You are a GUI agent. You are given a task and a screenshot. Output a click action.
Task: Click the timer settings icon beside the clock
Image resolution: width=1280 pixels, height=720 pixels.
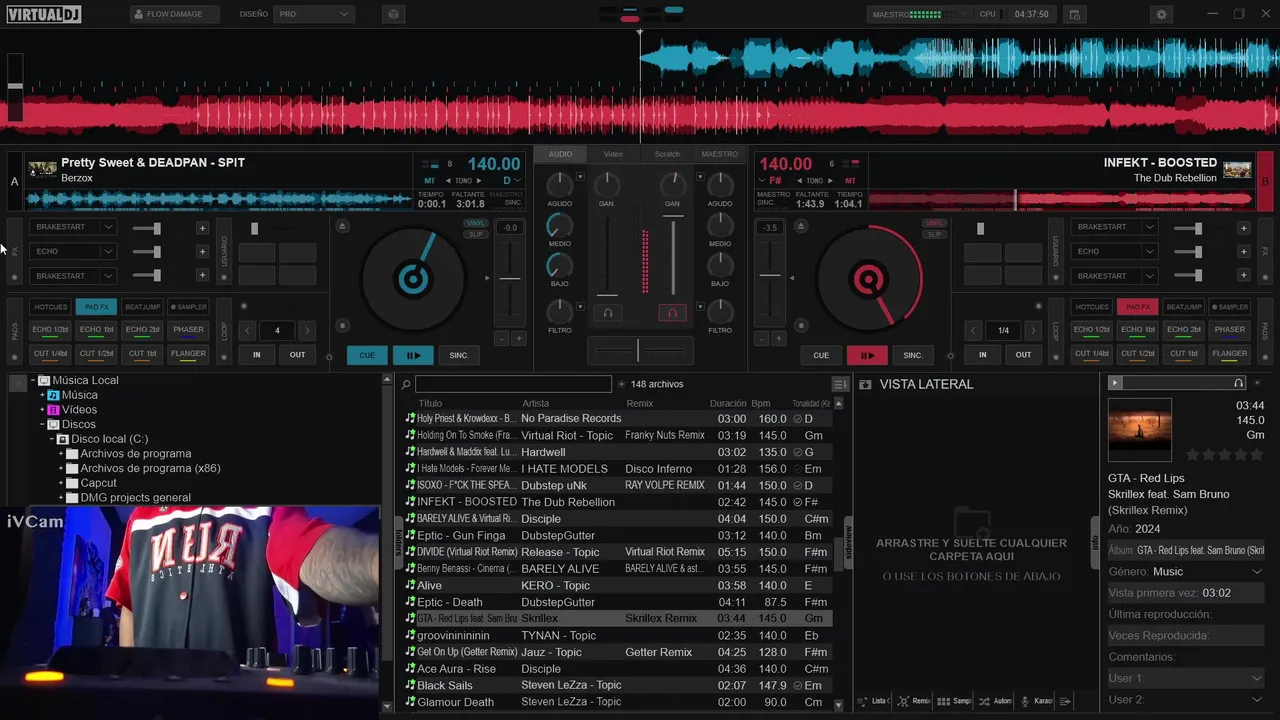[x=1074, y=14]
